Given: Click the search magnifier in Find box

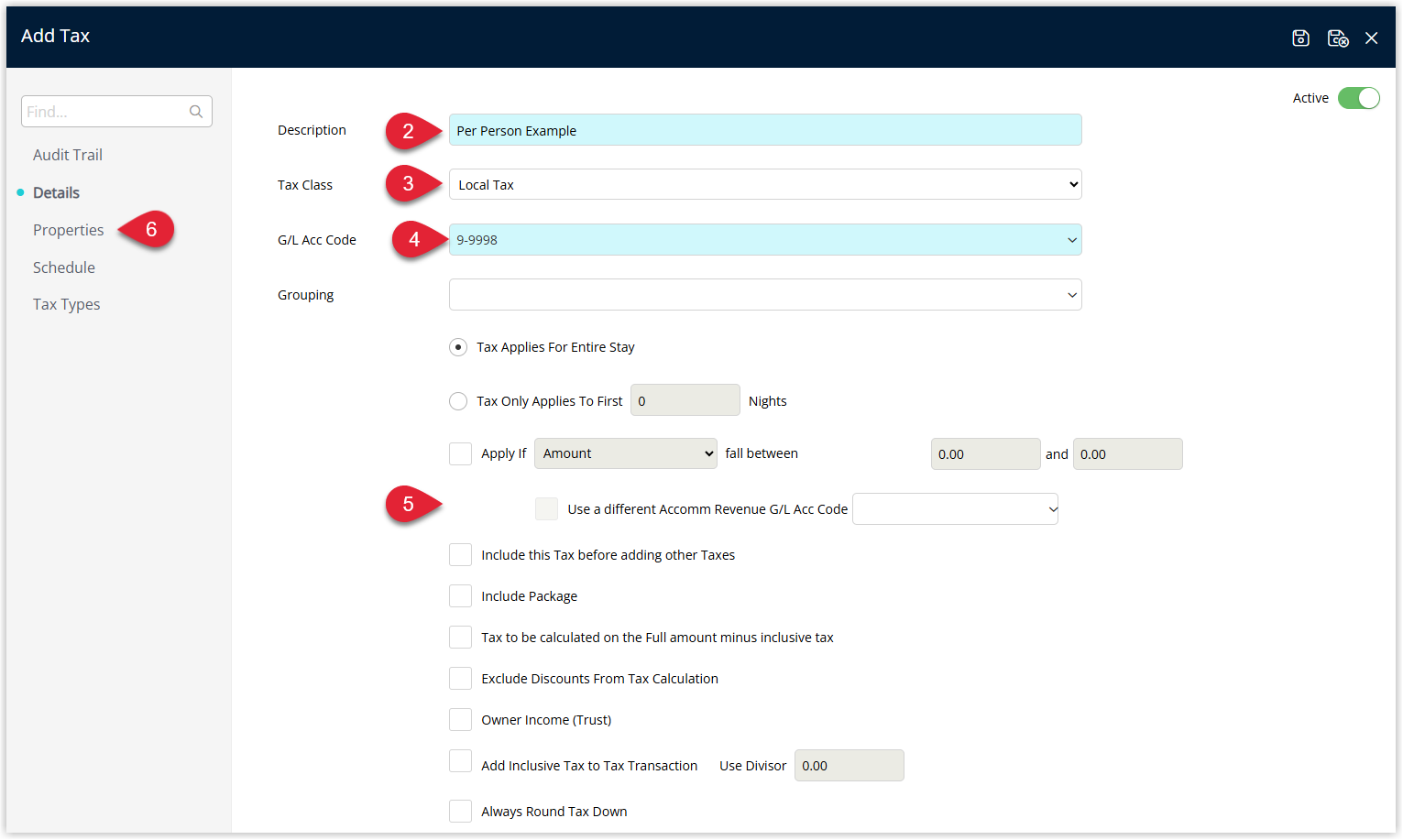Looking at the screenshot, I should 196,112.
